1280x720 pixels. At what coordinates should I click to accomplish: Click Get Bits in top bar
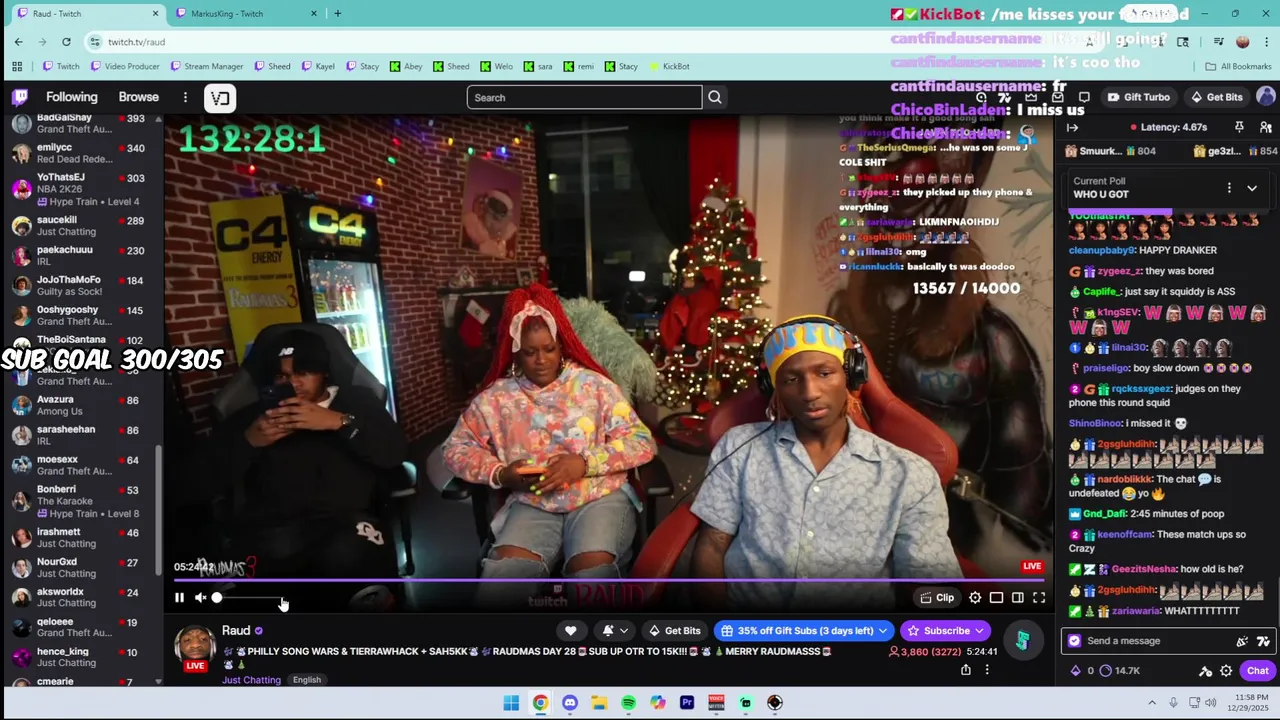(1217, 97)
